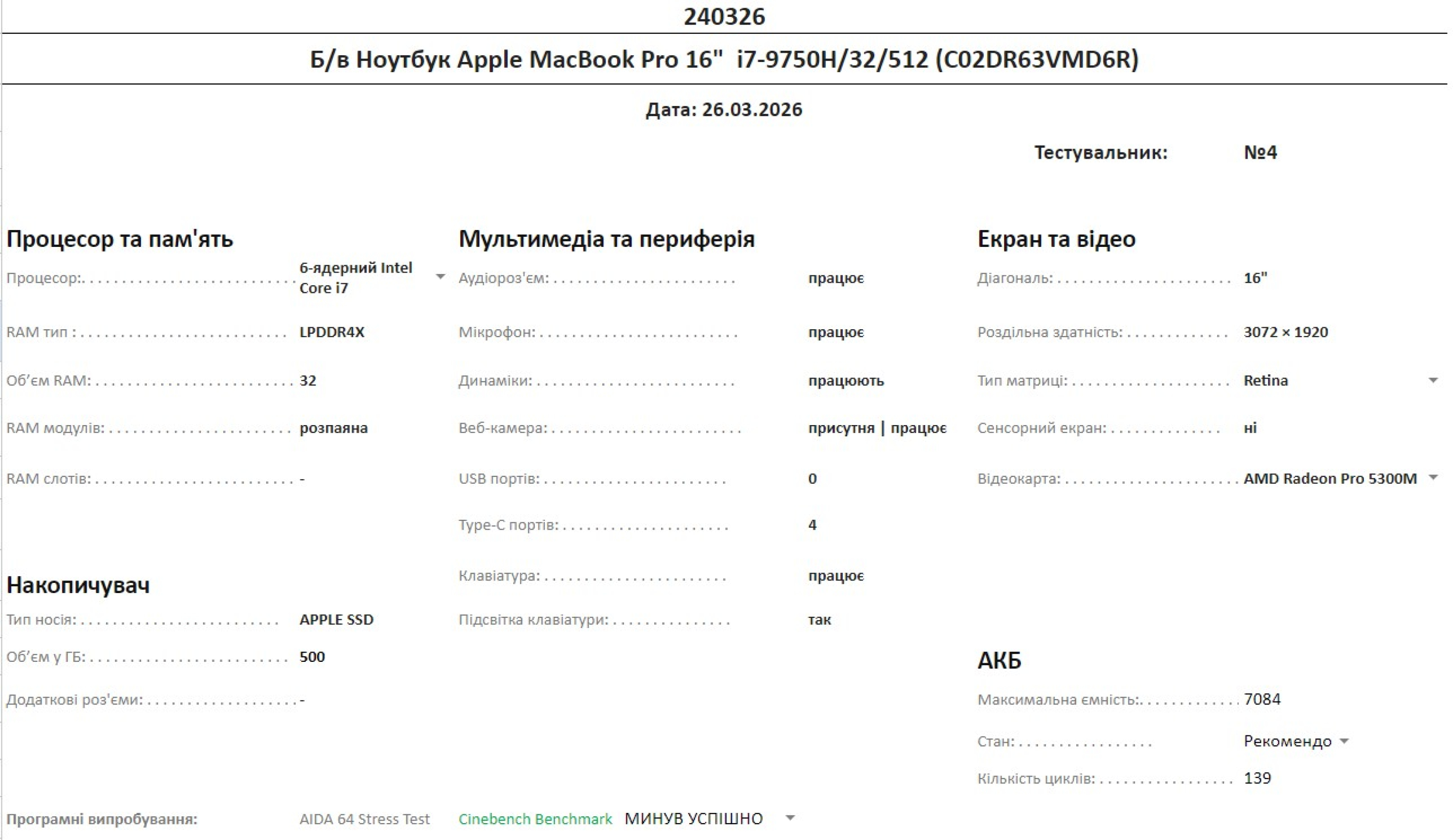Screen dimensions: 1453x840
Task: Click the green 'Cinebench Benchmark' text
Action: pyautogui.click(x=535, y=819)
